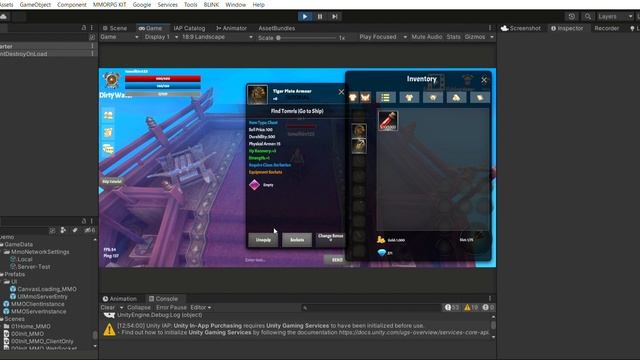Pause the running game with the Pause button
640x360 pixels.
(320, 16)
